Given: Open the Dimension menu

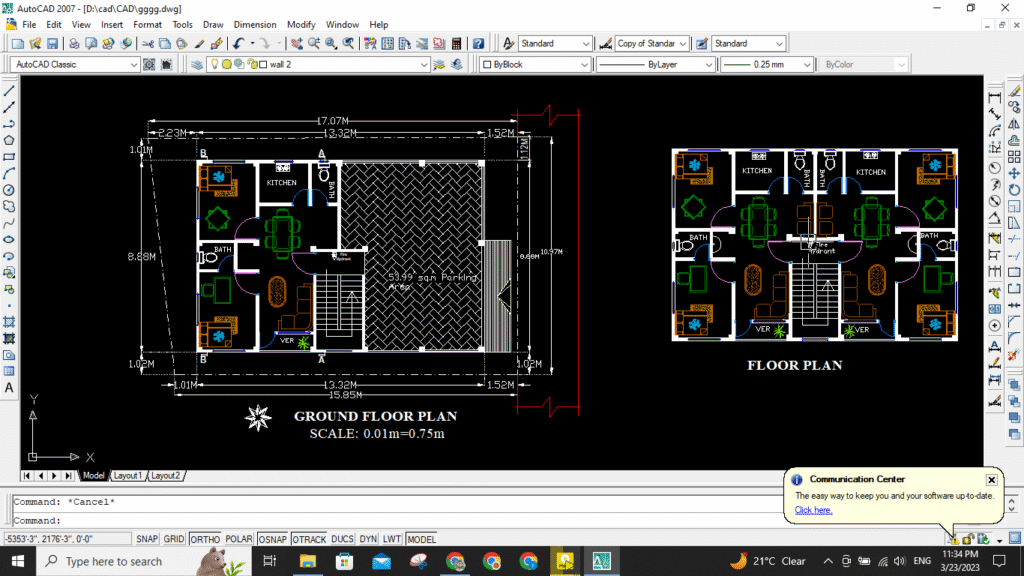Looking at the screenshot, I should click(x=255, y=25).
